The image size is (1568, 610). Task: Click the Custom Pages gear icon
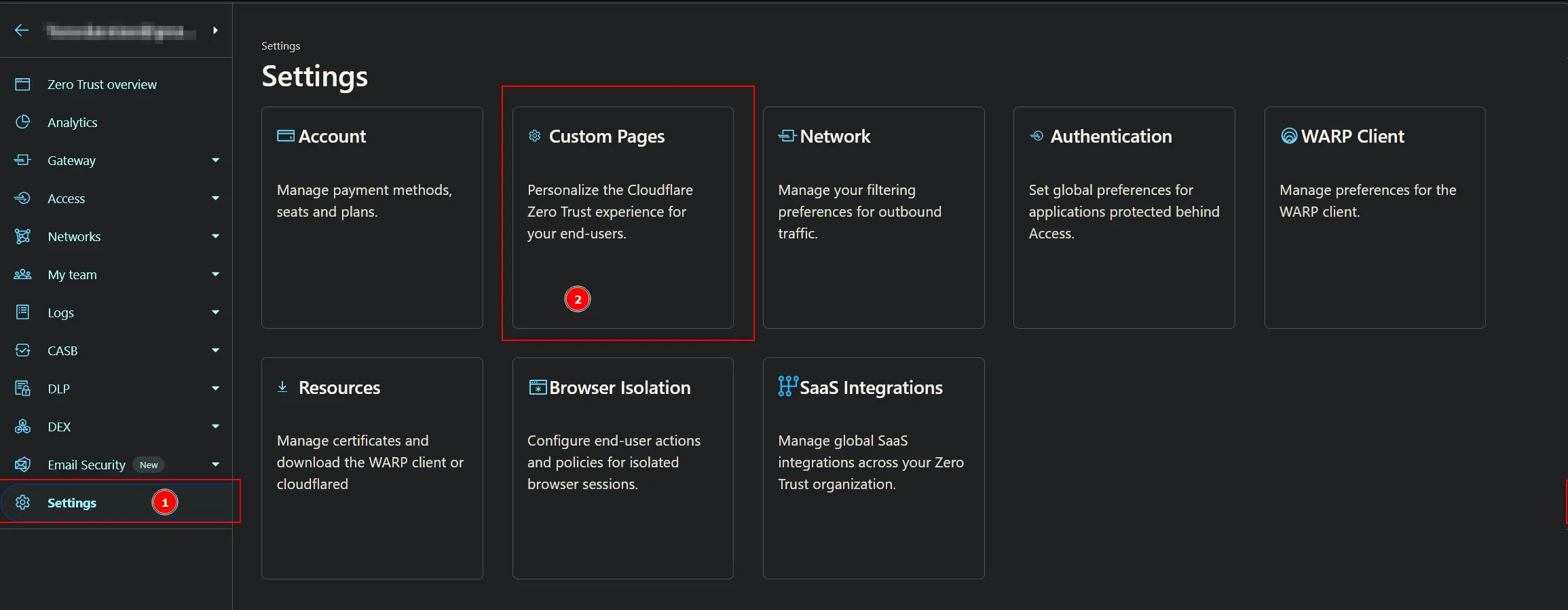(535, 136)
